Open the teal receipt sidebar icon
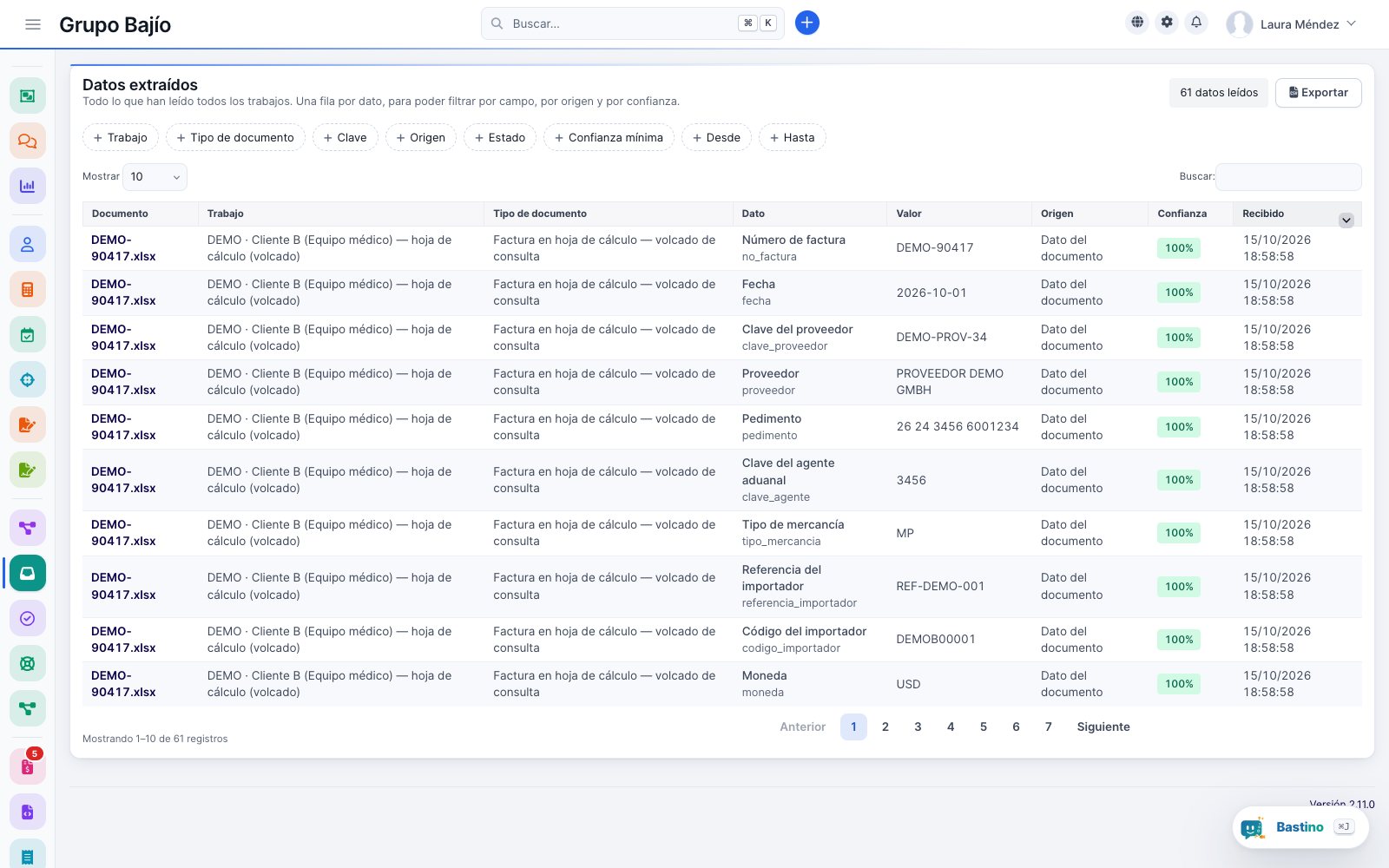1389x868 pixels. (28, 856)
